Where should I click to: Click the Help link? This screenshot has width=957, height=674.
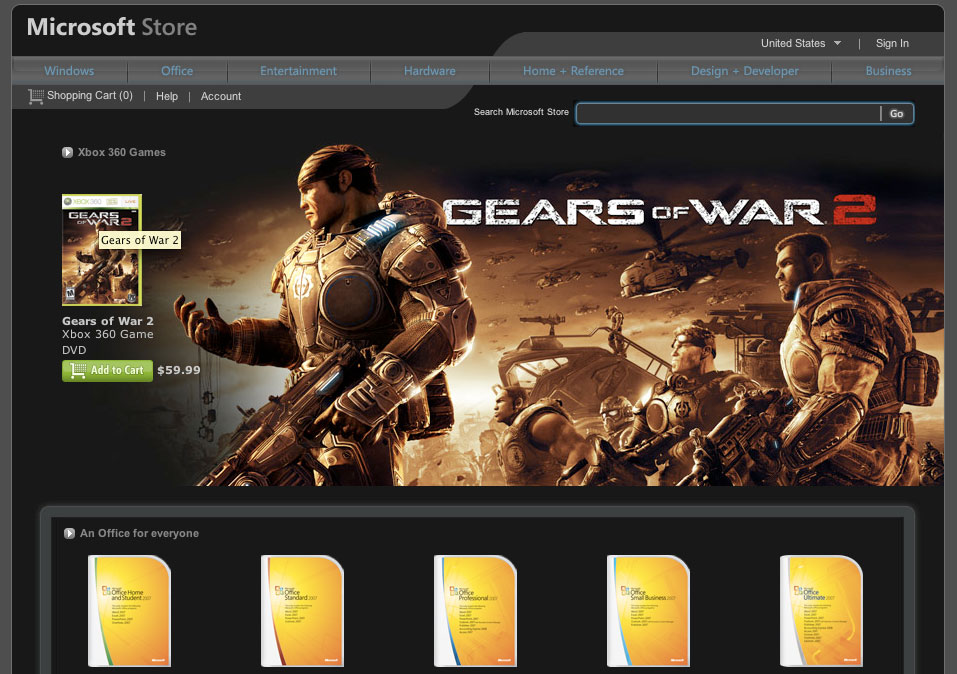(167, 96)
